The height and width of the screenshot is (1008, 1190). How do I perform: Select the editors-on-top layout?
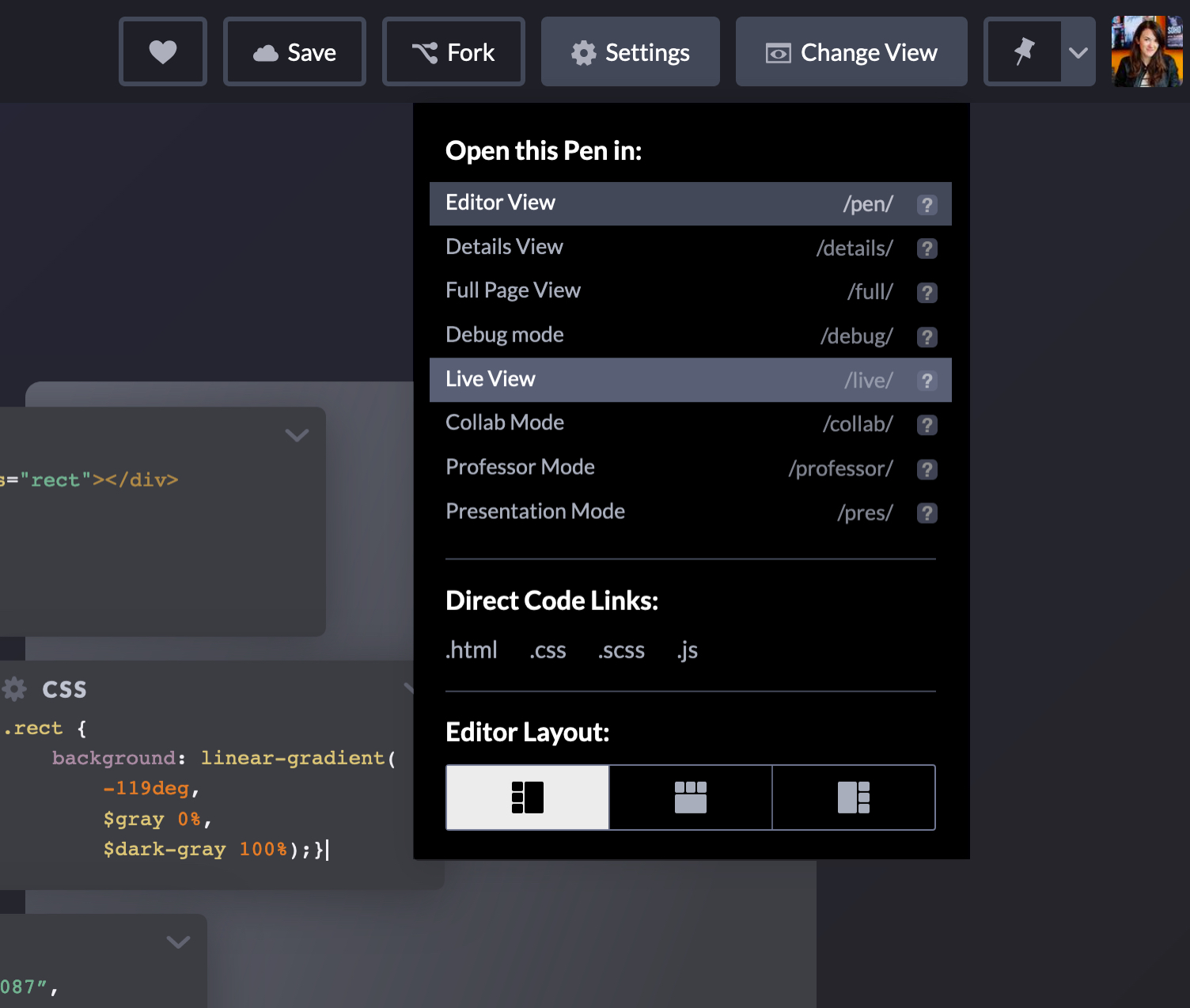[x=691, y=797]
